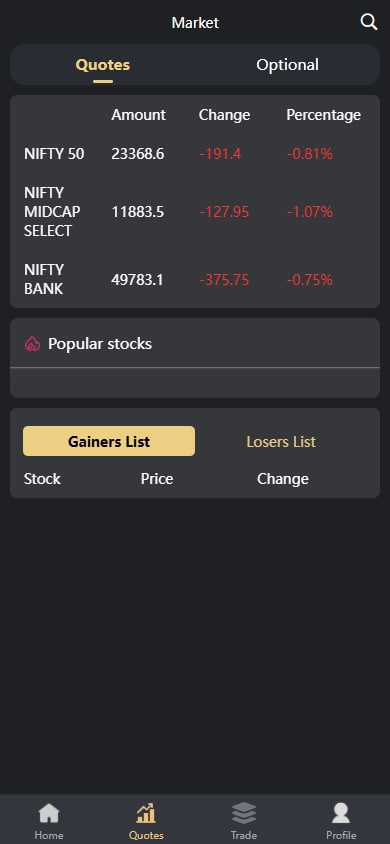Click the Price column header
390x844 pixels.
(x=157, y=479)
